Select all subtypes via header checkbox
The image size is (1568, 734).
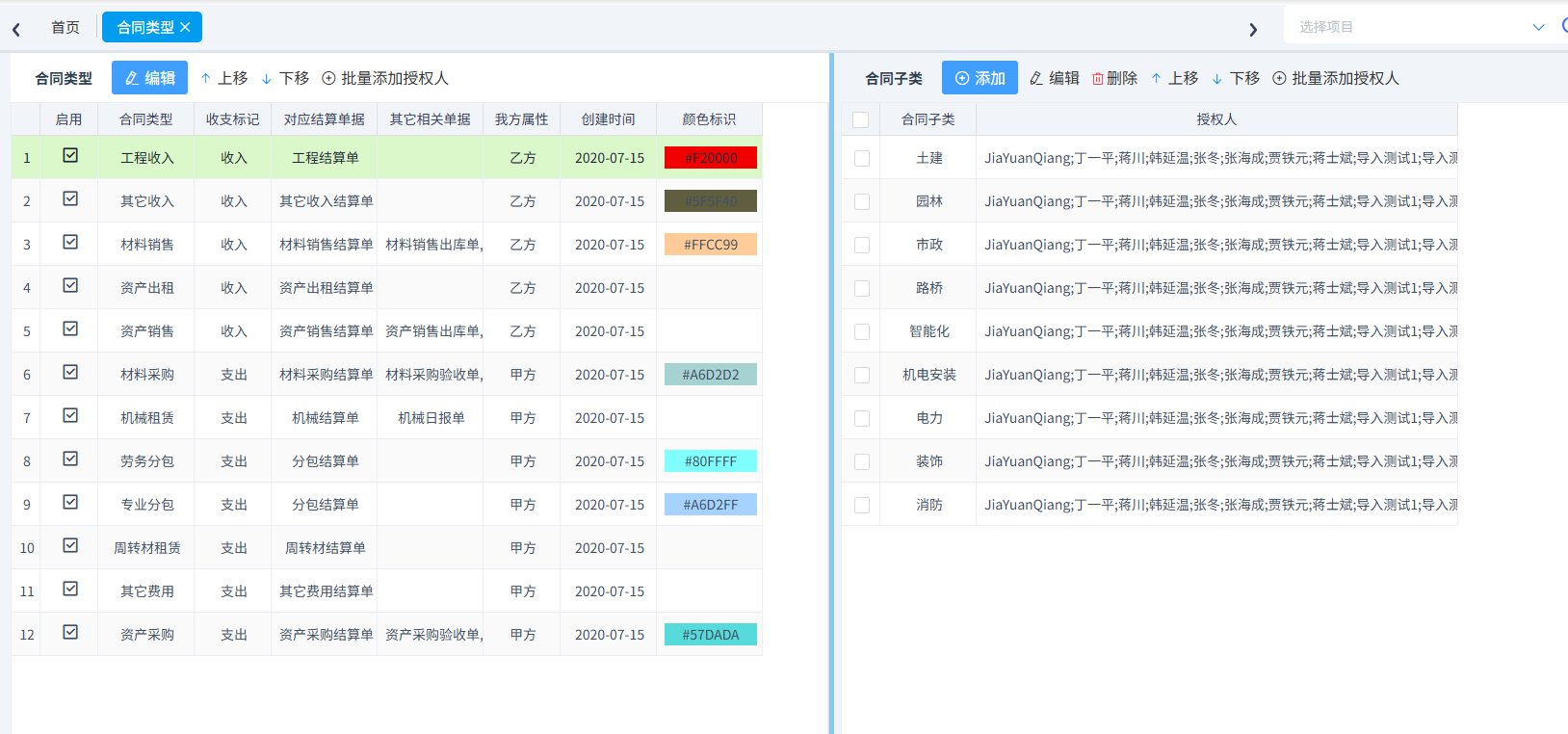[x=861, y=119]
